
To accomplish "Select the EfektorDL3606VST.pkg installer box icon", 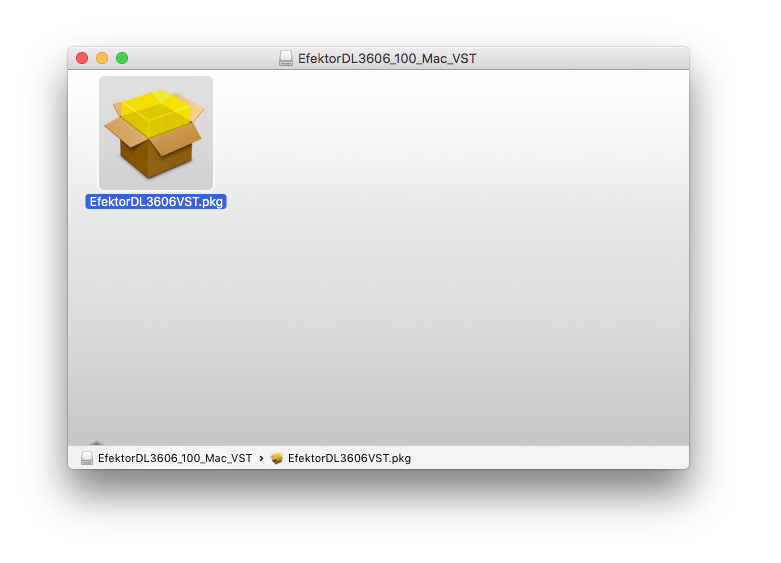I will click(x=156, y=133).
